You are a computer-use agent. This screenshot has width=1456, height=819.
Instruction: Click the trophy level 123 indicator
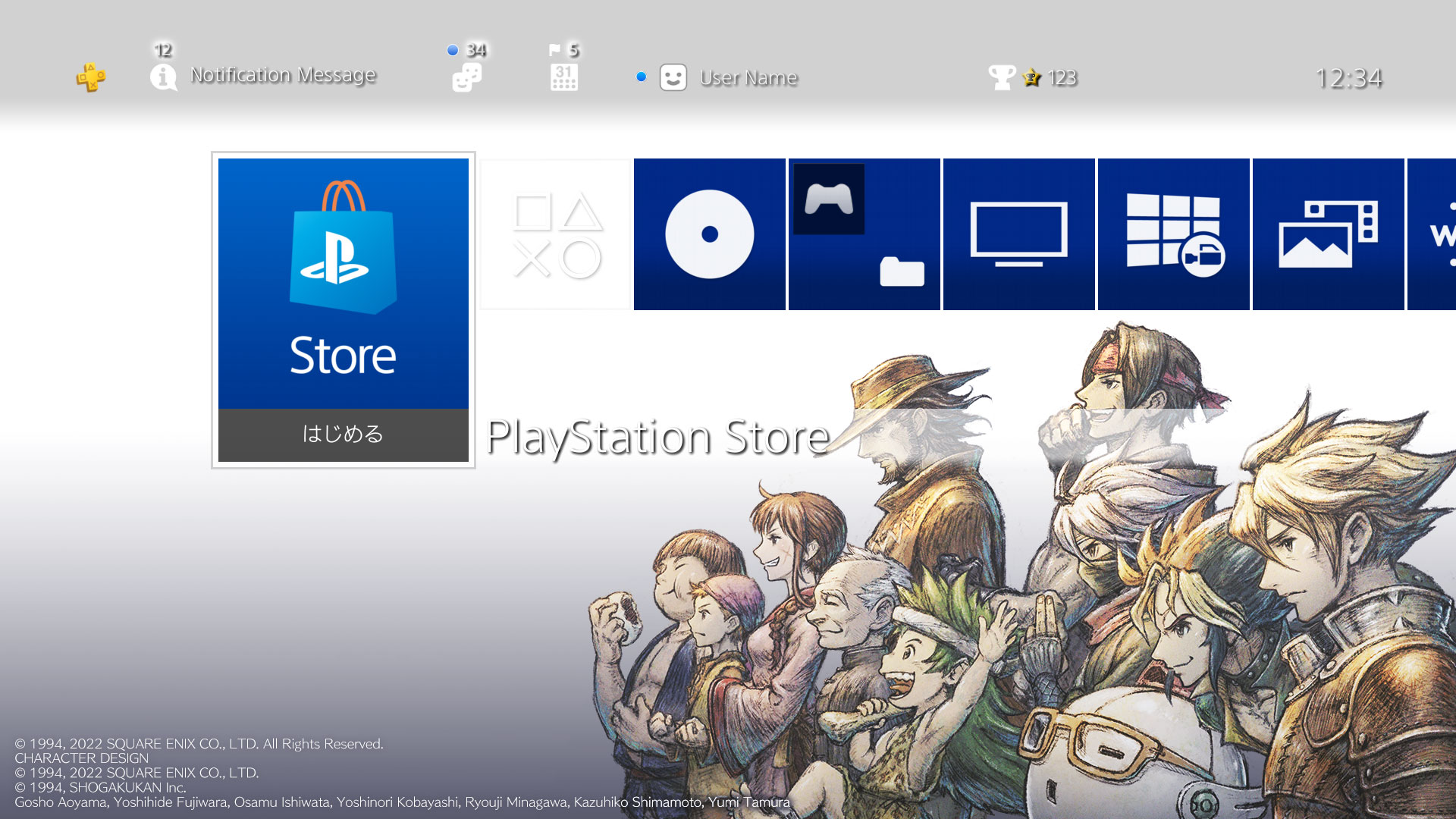(1061, 78)
